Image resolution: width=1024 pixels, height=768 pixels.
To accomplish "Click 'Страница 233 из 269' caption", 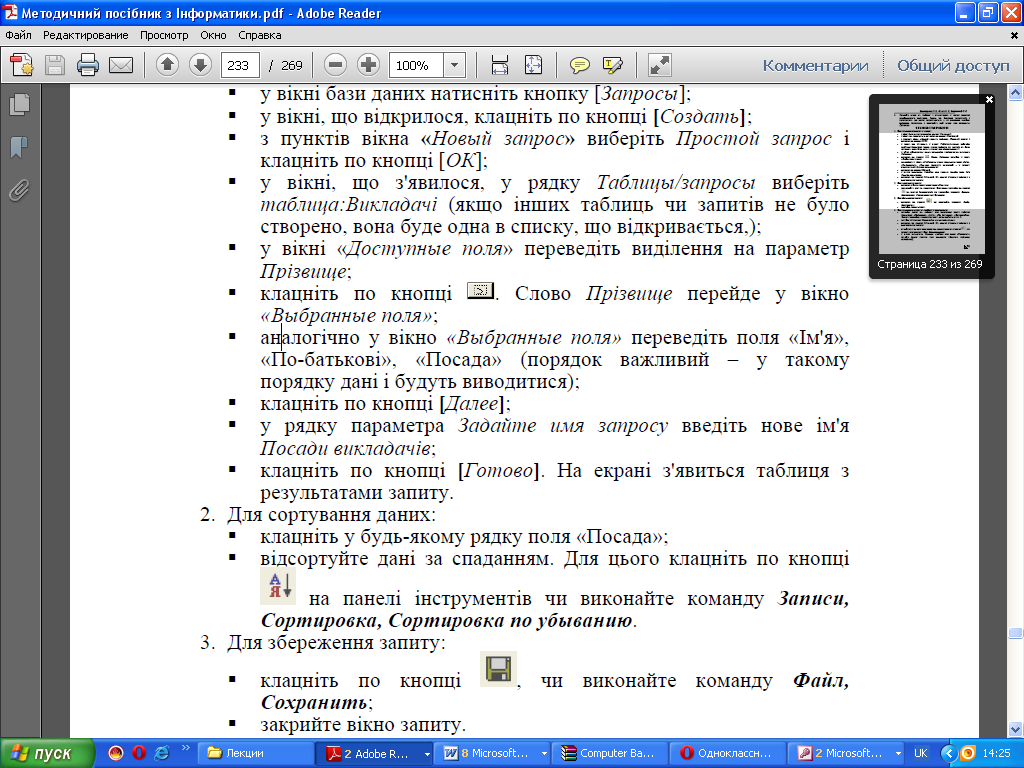I will [x=929, y=264].
